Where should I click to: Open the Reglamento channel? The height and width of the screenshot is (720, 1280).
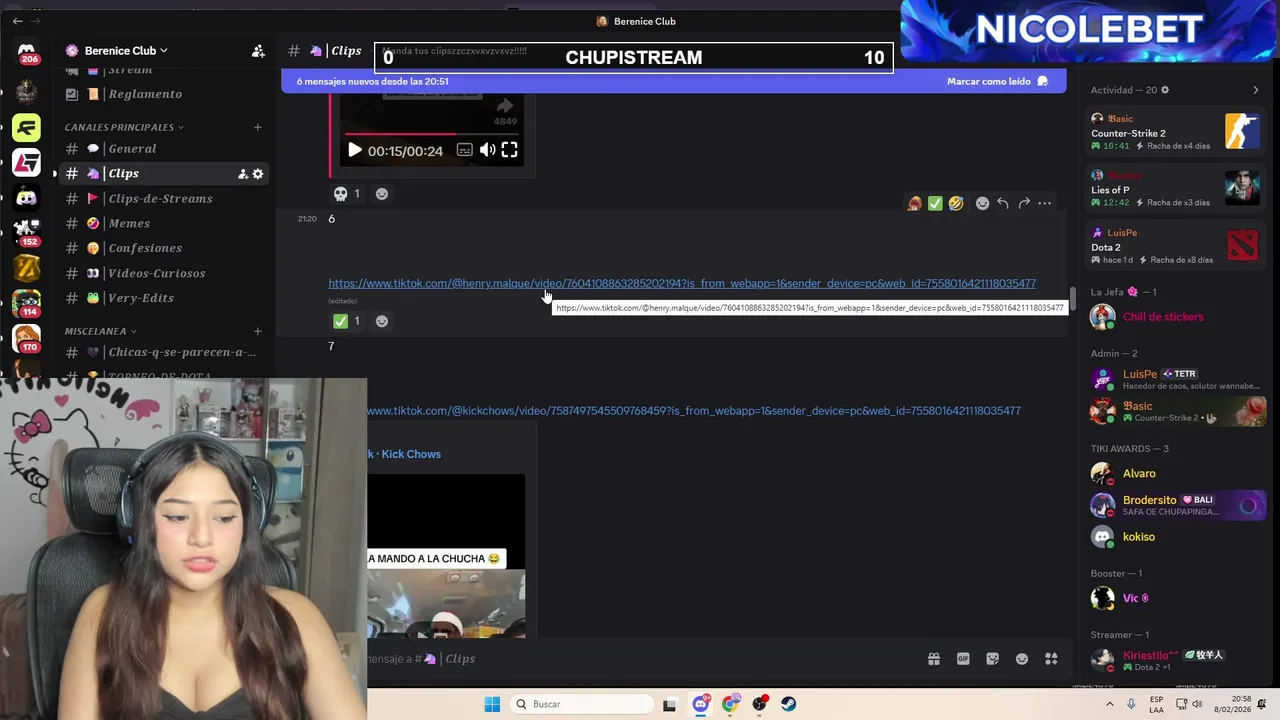click(x=162, y=94)
